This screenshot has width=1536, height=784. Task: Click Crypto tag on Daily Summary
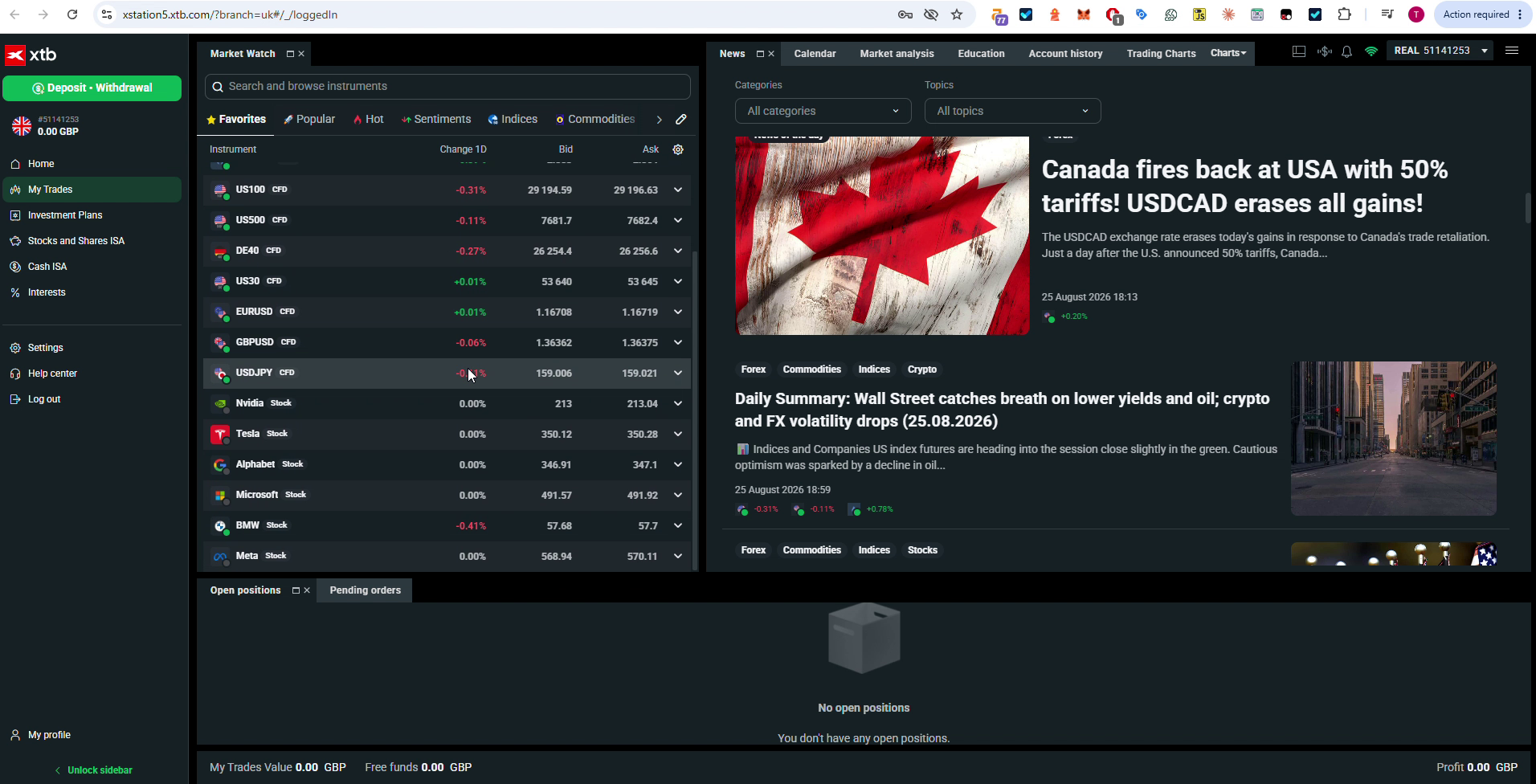click(x=921, y=370)
